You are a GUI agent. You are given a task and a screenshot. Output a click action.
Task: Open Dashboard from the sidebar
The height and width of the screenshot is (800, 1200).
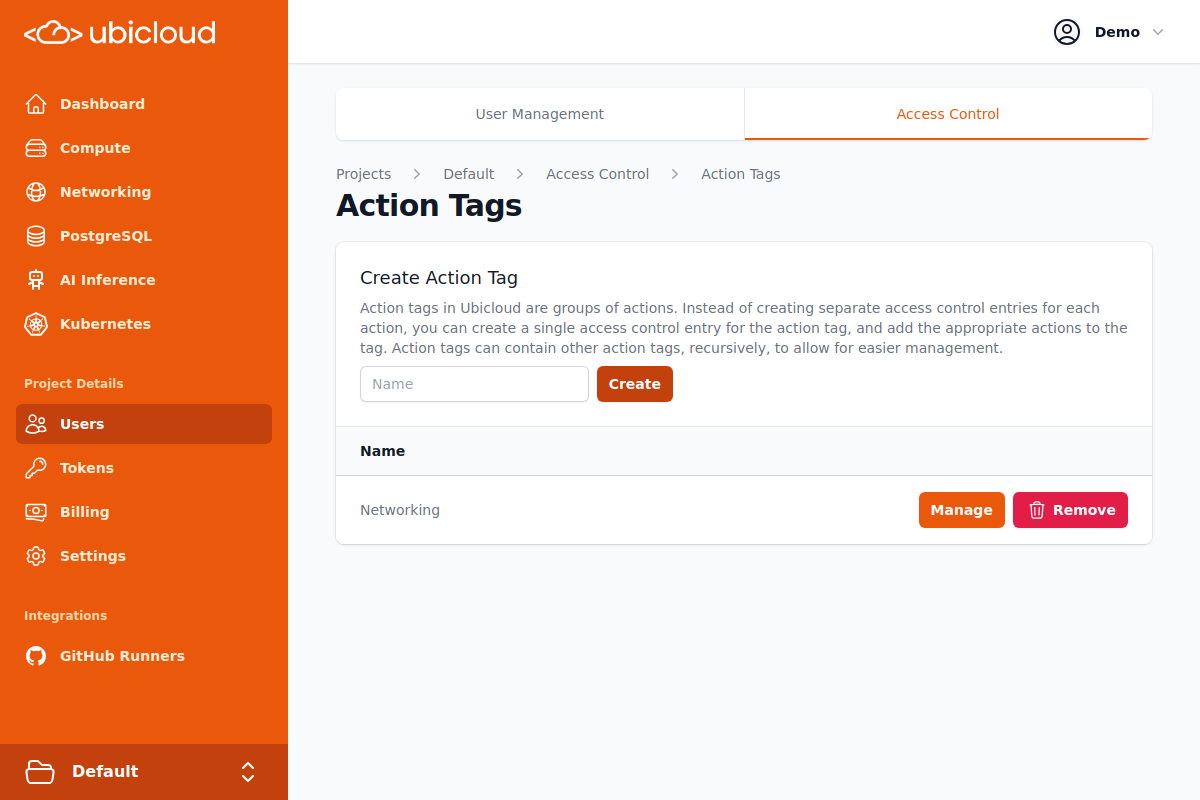click(x=144, y=104)
